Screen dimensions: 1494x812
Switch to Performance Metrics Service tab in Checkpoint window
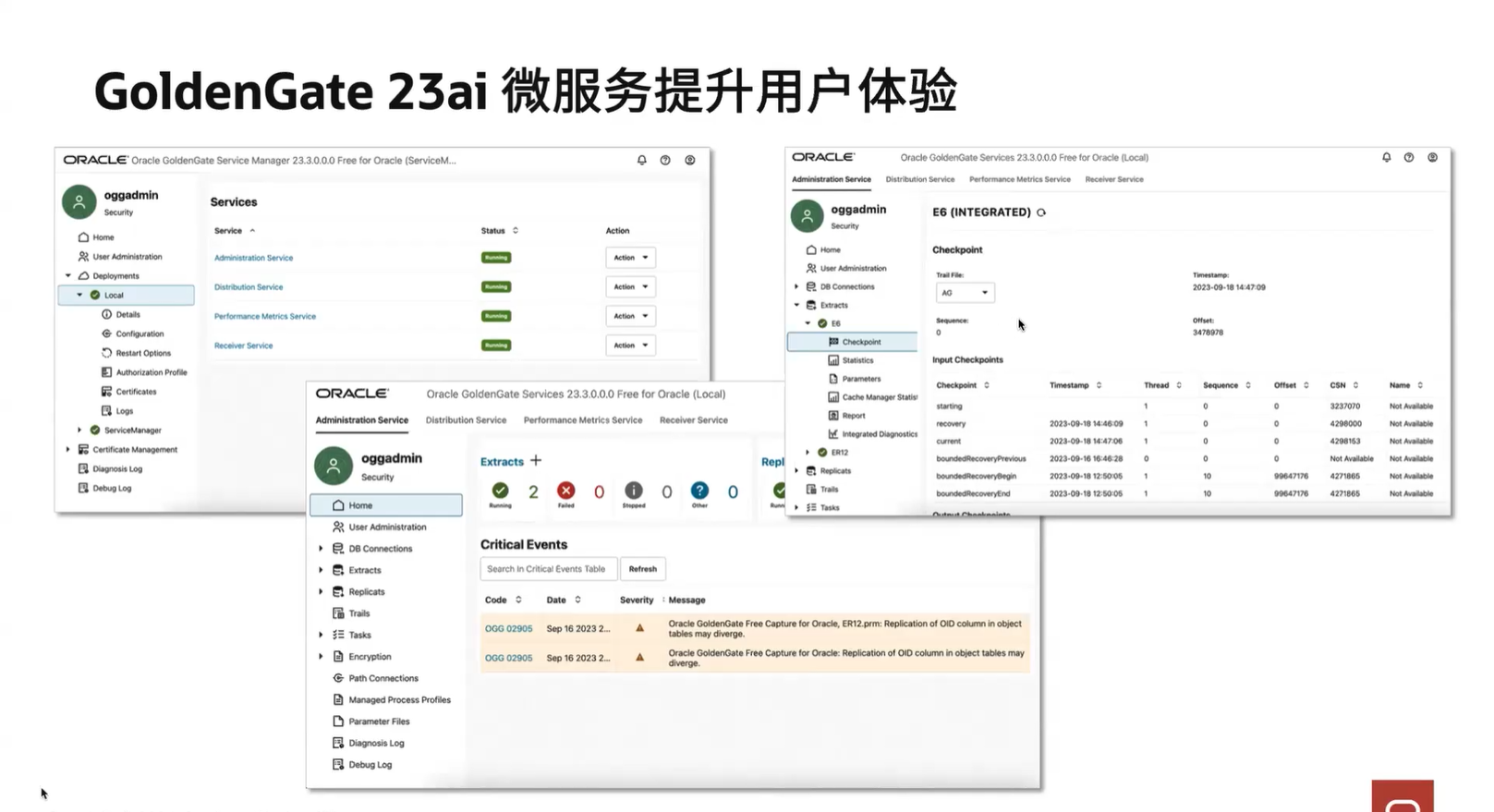(1020, 179)
